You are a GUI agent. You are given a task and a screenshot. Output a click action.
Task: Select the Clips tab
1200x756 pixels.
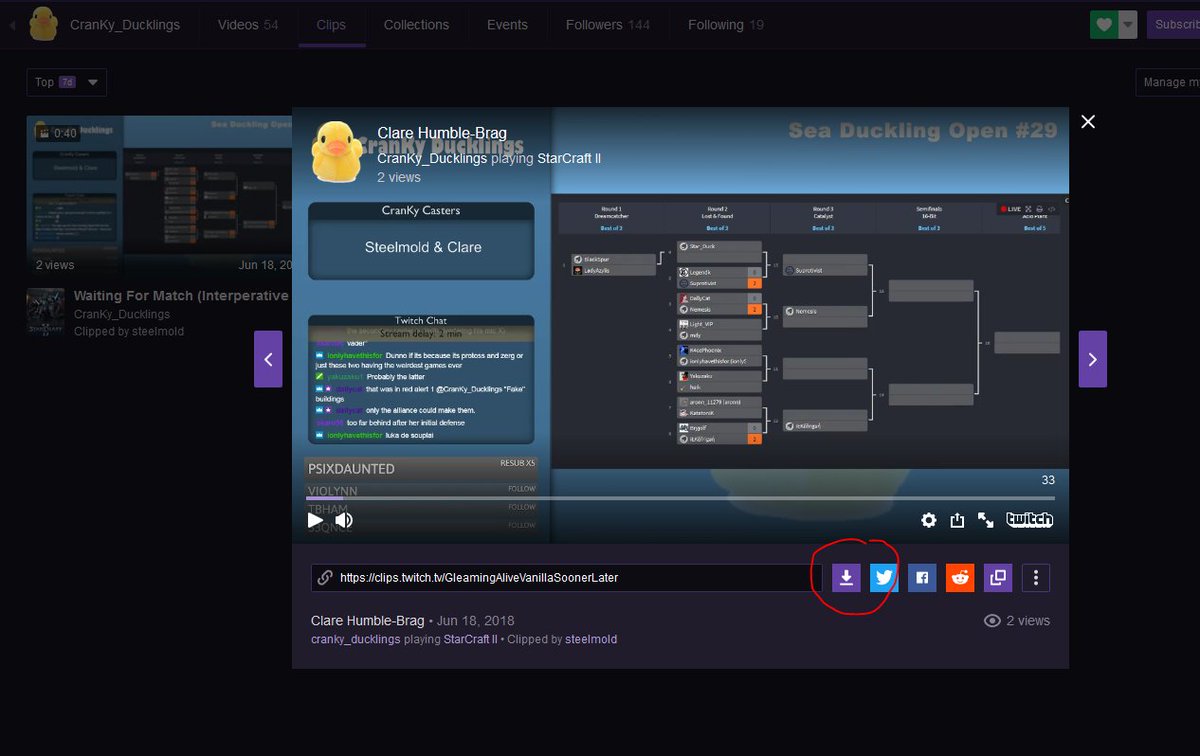point(331,24)
